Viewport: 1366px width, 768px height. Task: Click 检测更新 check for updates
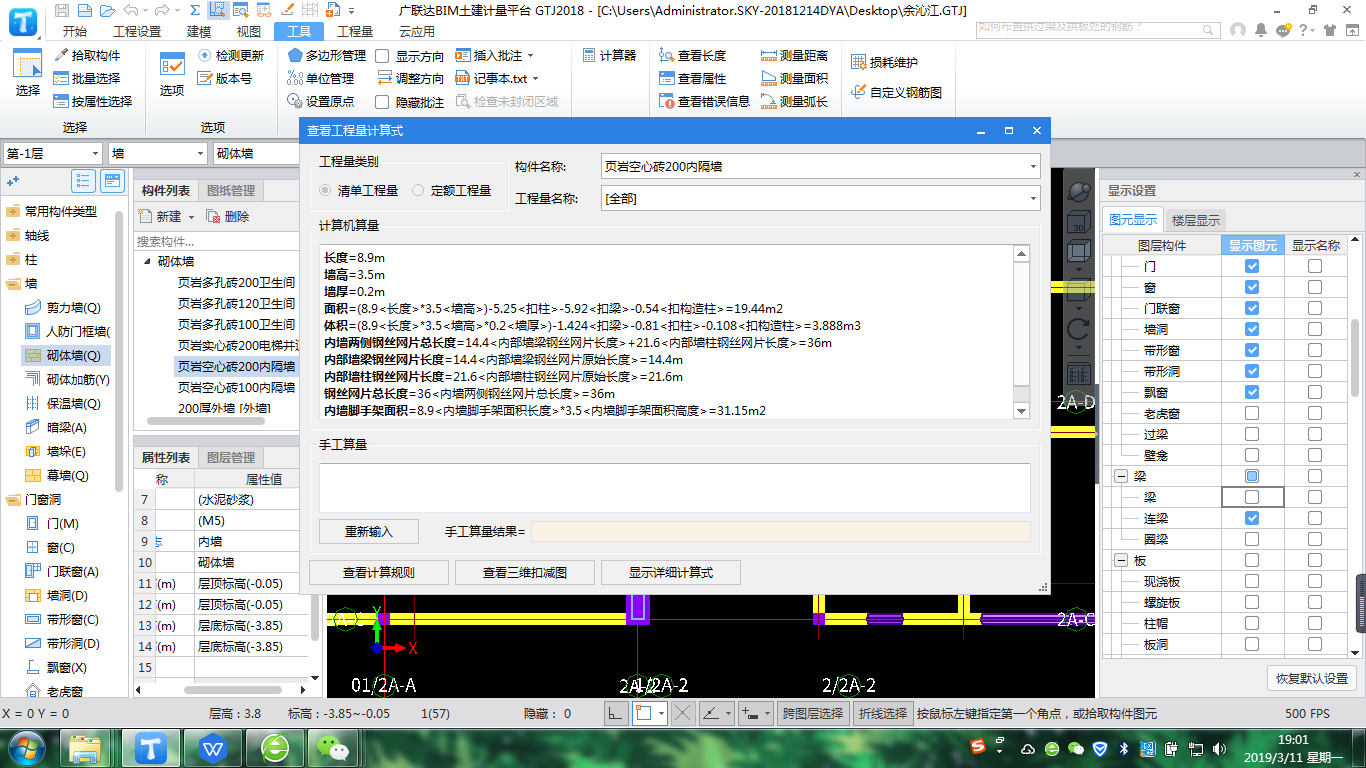(231, 56)
